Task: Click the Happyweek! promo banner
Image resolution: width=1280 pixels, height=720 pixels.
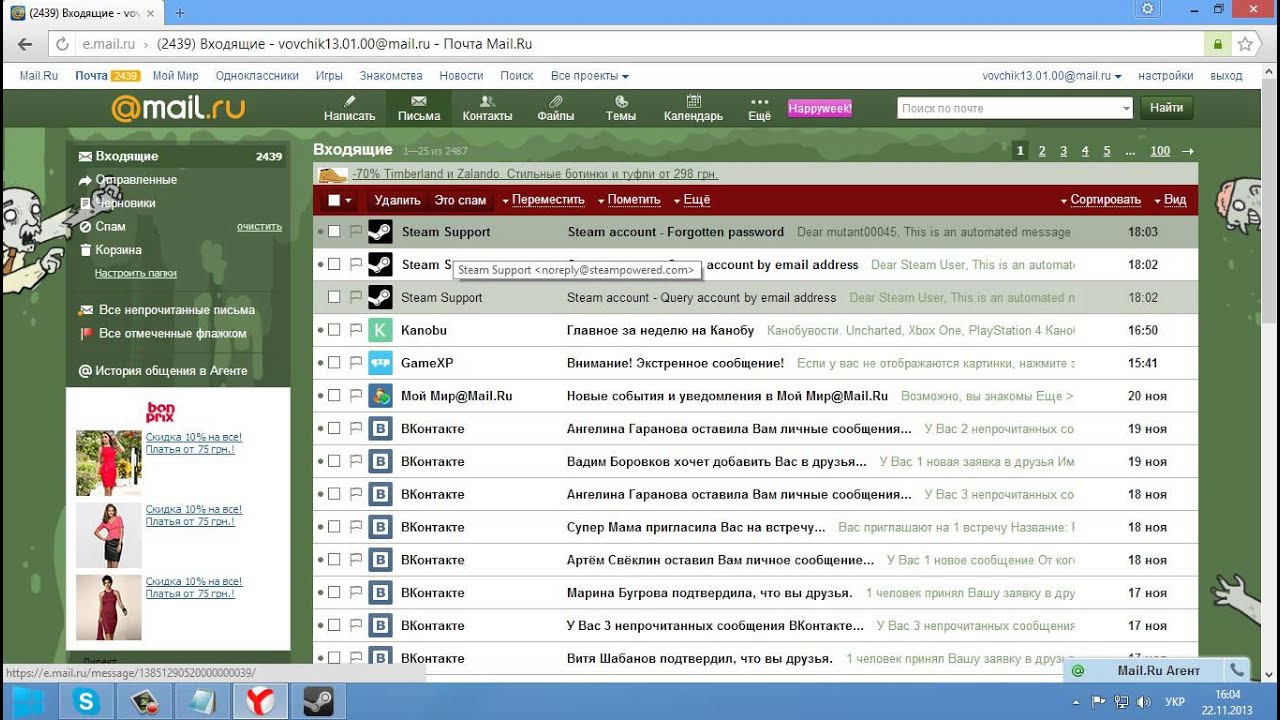Action: click(x=820, y=107)
